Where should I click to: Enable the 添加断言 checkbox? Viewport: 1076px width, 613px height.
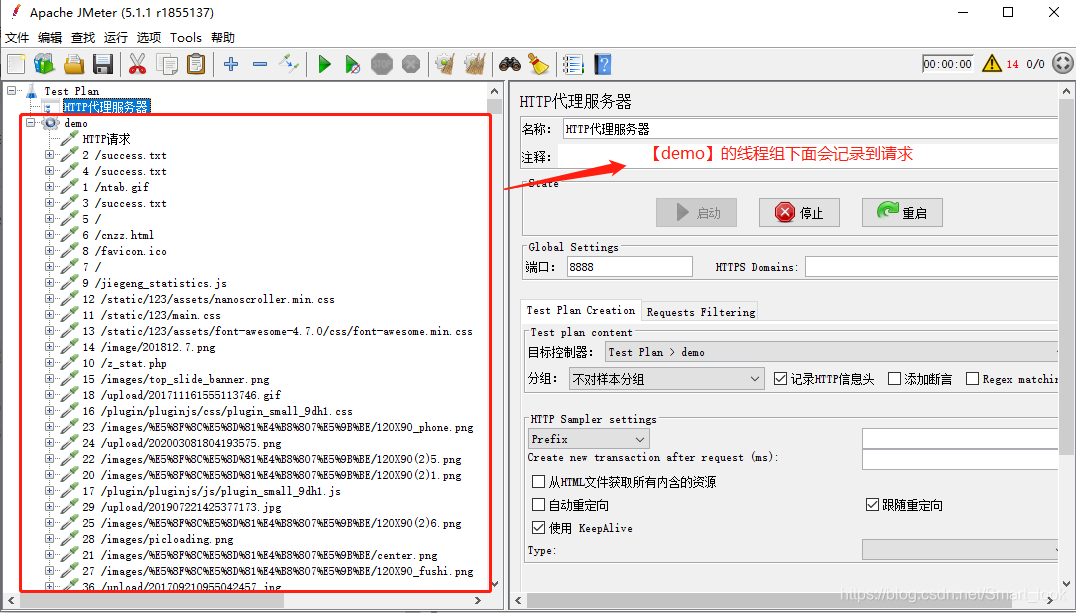click(x=894, y=379)
